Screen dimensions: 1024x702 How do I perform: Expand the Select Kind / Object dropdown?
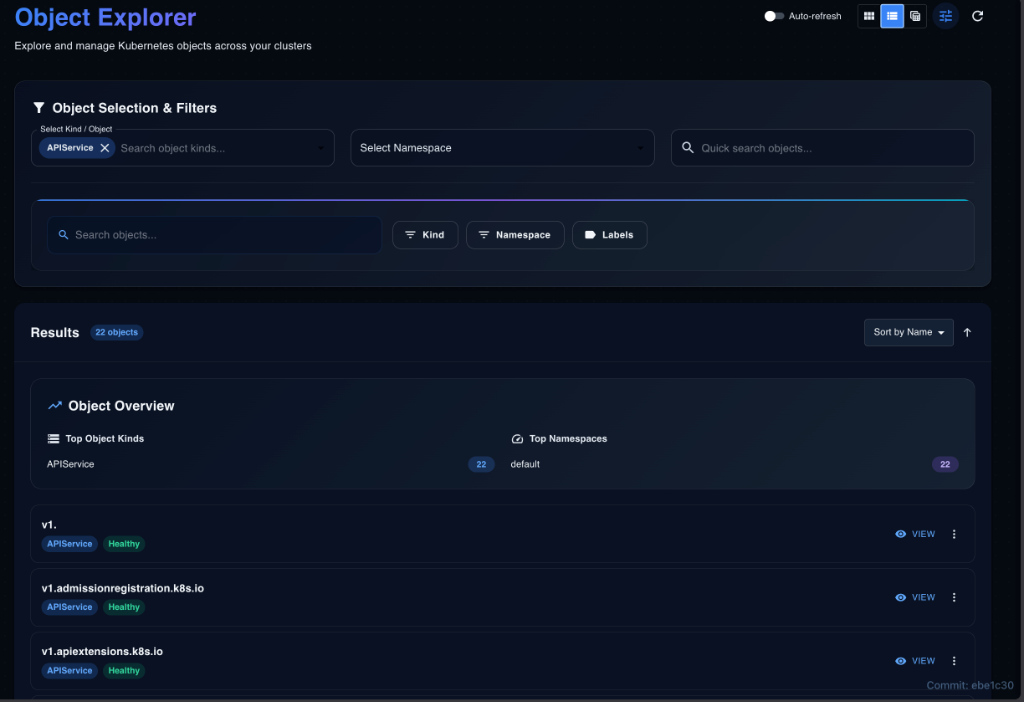(321, 149)
